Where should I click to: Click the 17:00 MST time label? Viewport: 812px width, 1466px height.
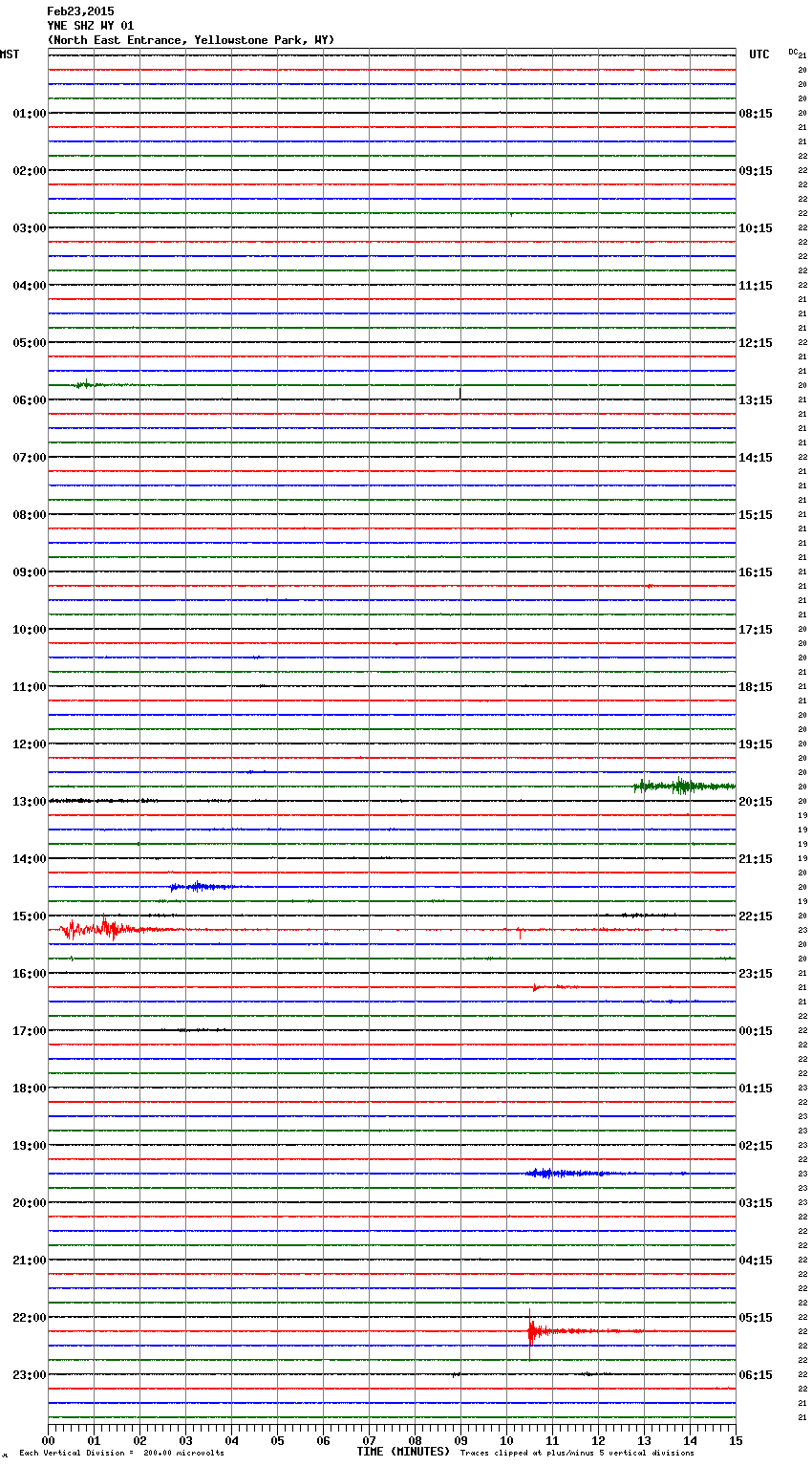[x=30, y=1031]
